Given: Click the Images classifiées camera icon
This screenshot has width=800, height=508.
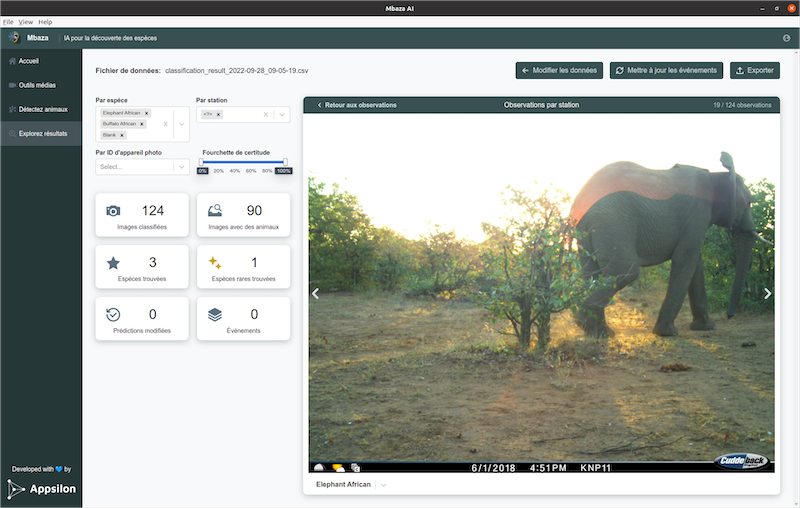Looking at the screenshot, I should click(x=113, y=211).
